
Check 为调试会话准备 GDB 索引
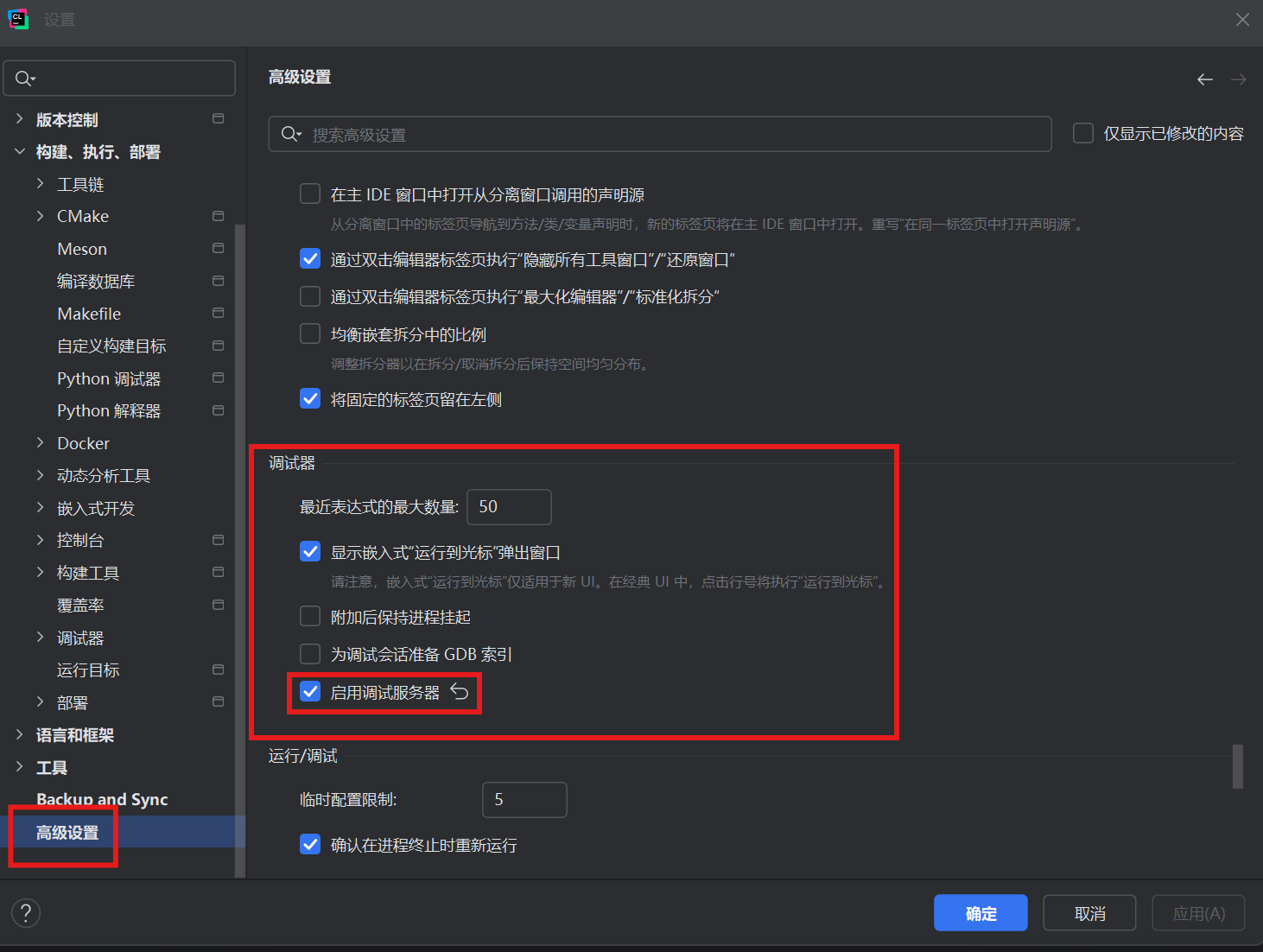310,653
